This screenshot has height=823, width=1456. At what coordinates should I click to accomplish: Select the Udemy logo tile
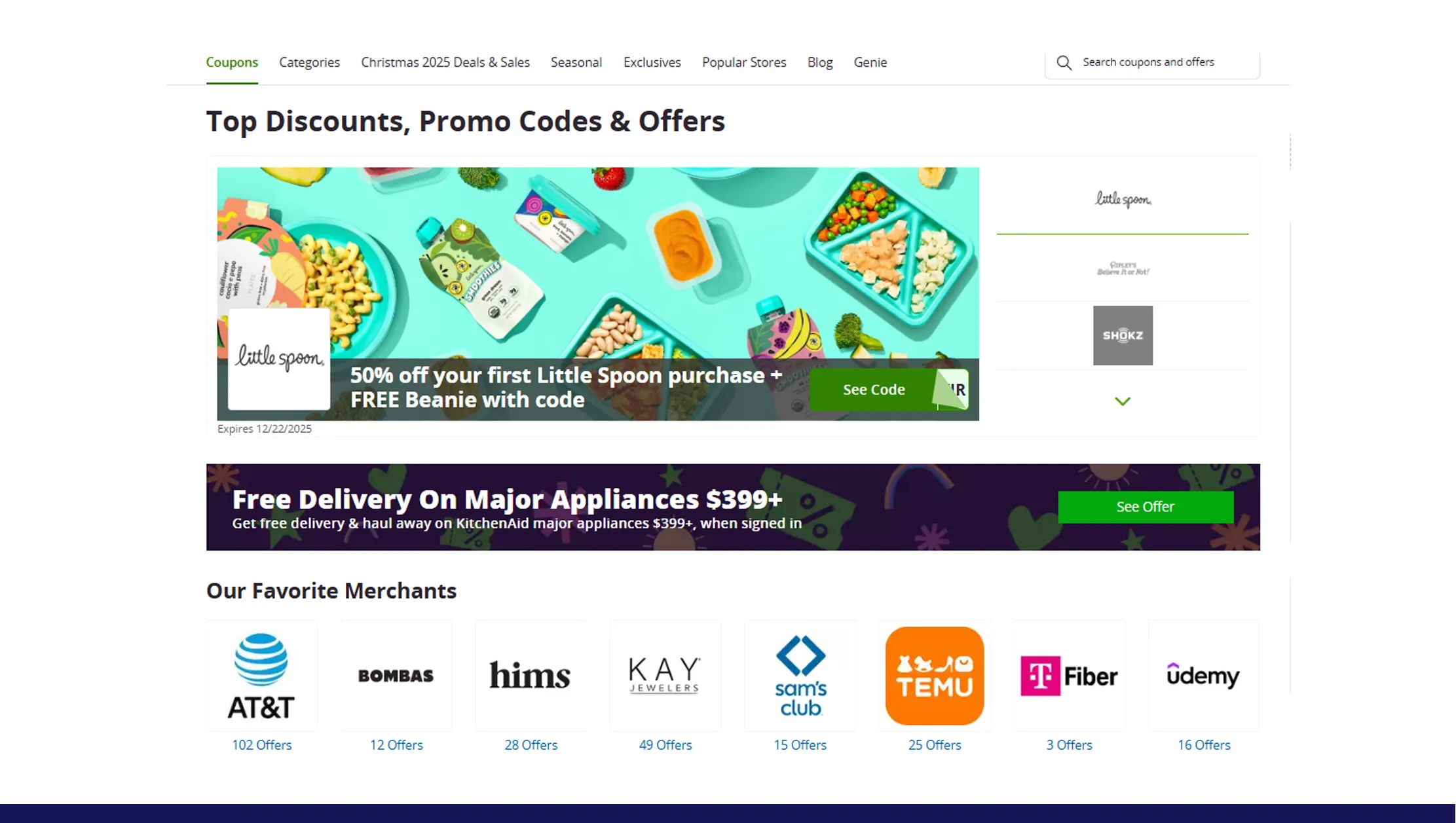click(1204, 676)
